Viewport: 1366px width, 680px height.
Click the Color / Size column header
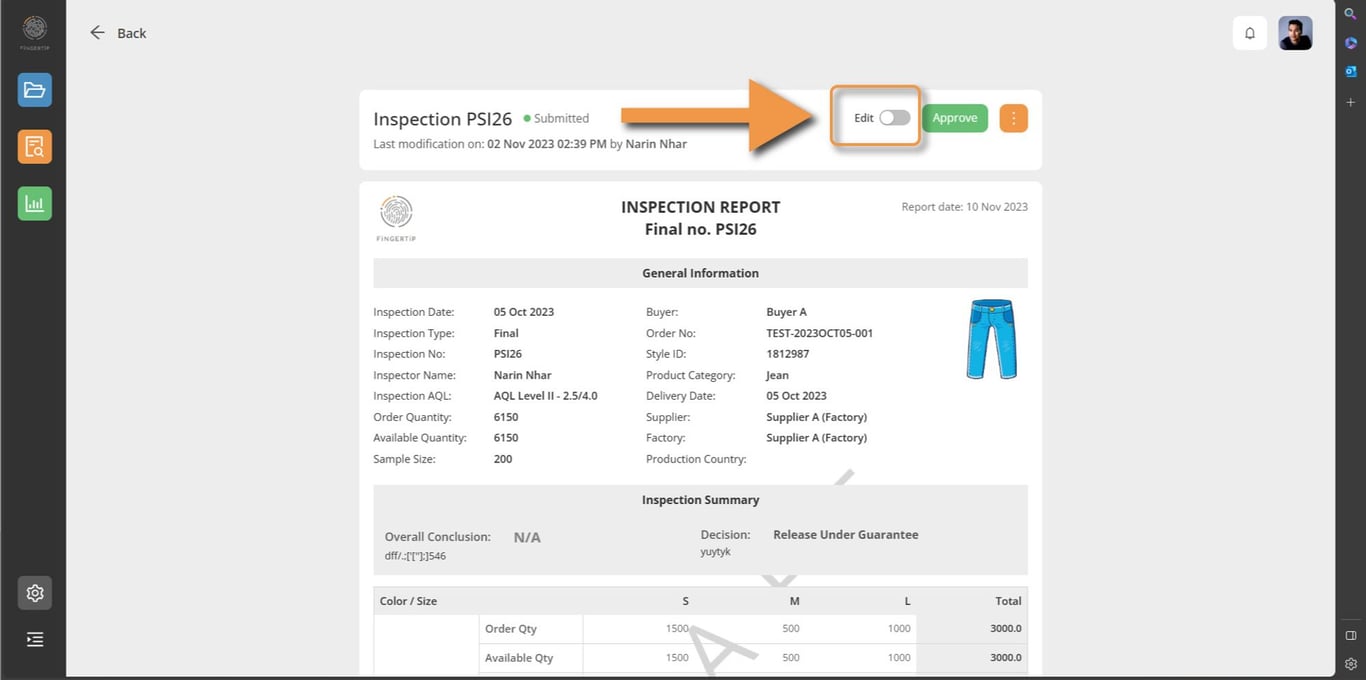pos(408,601)
